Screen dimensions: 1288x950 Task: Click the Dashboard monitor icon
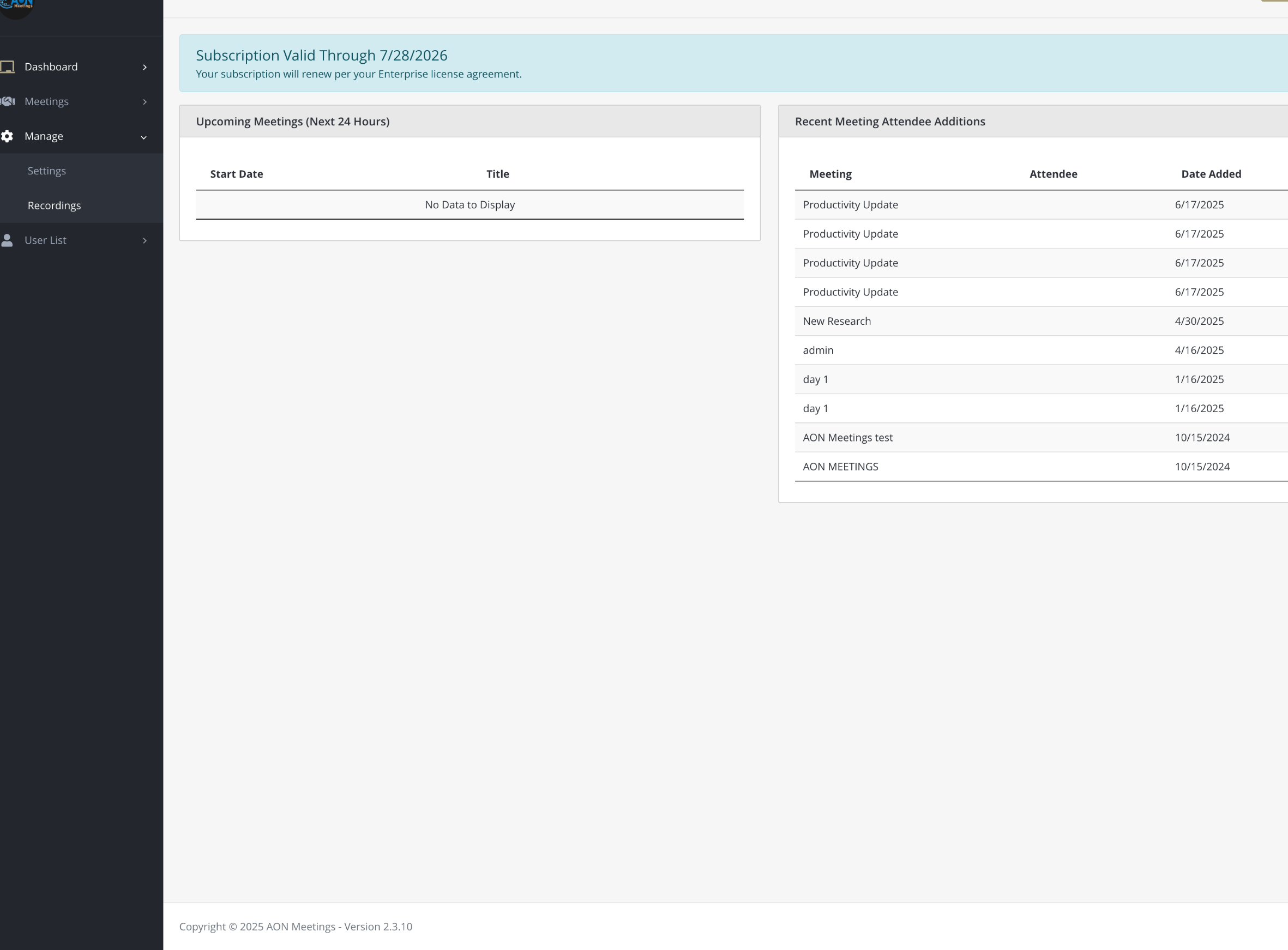coord(8,66)
